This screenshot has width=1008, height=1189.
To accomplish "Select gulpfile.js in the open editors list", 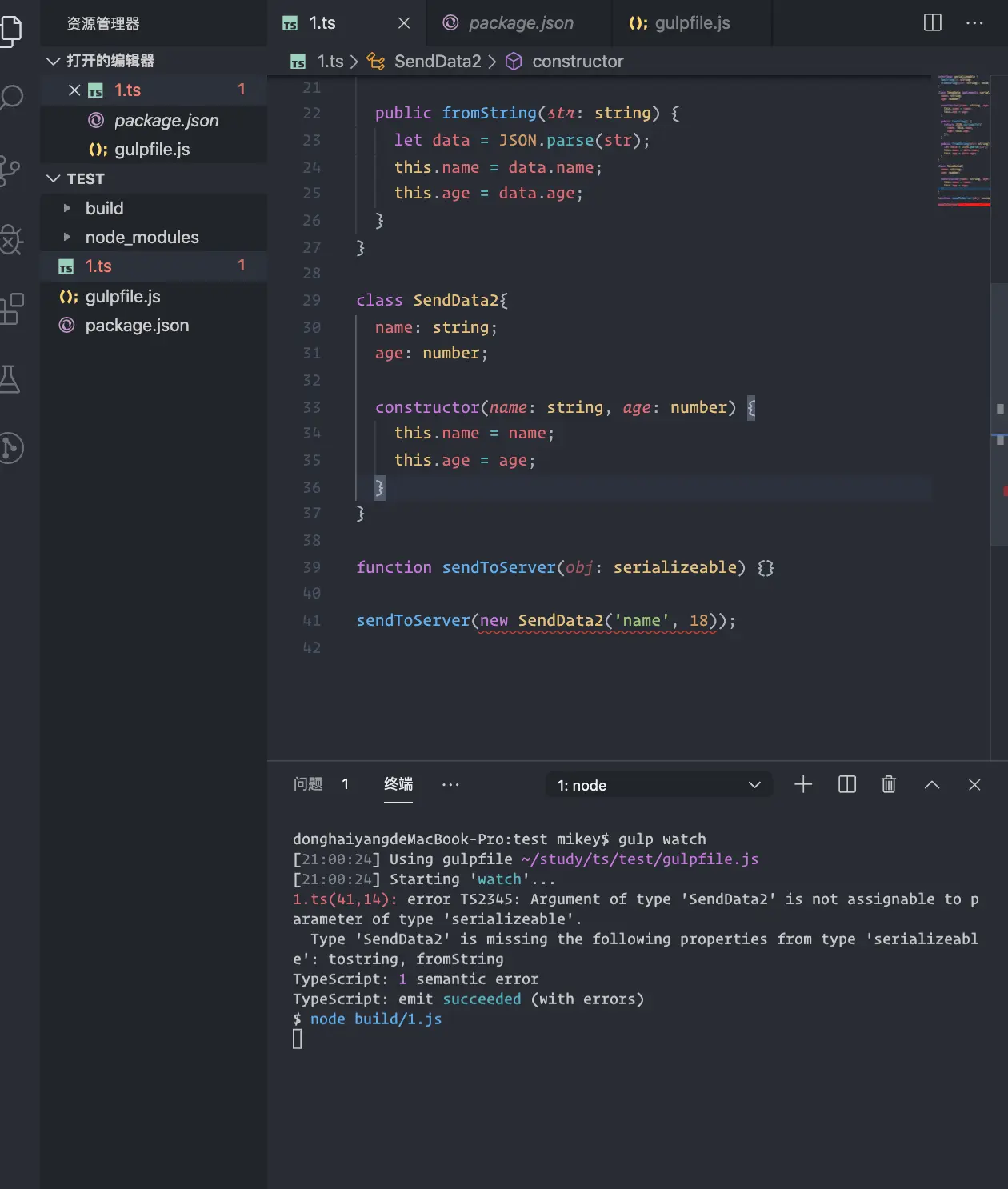I will point(154,150).
